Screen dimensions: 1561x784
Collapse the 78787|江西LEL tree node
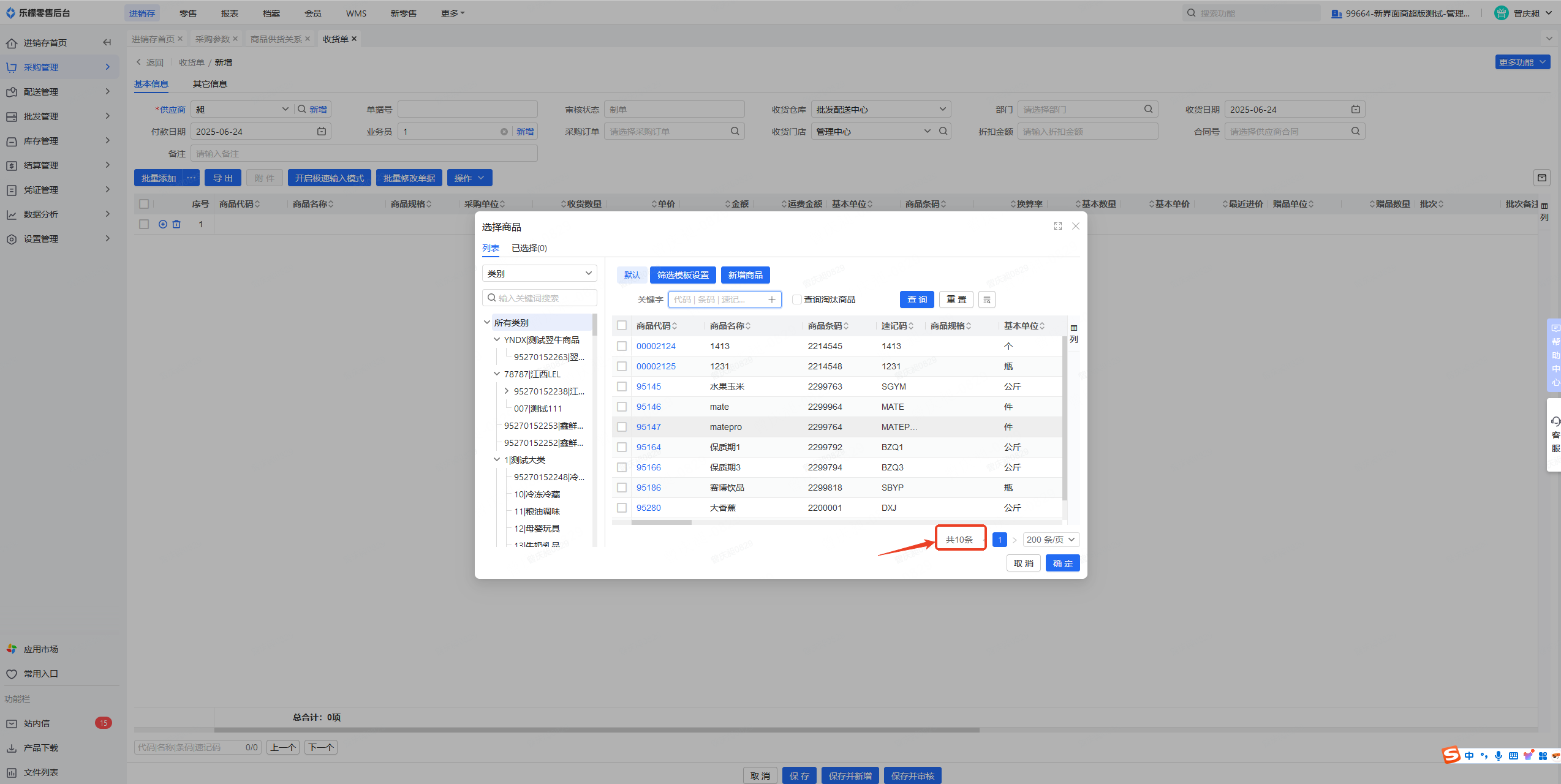pyautogui.click(x=497, y=374)
